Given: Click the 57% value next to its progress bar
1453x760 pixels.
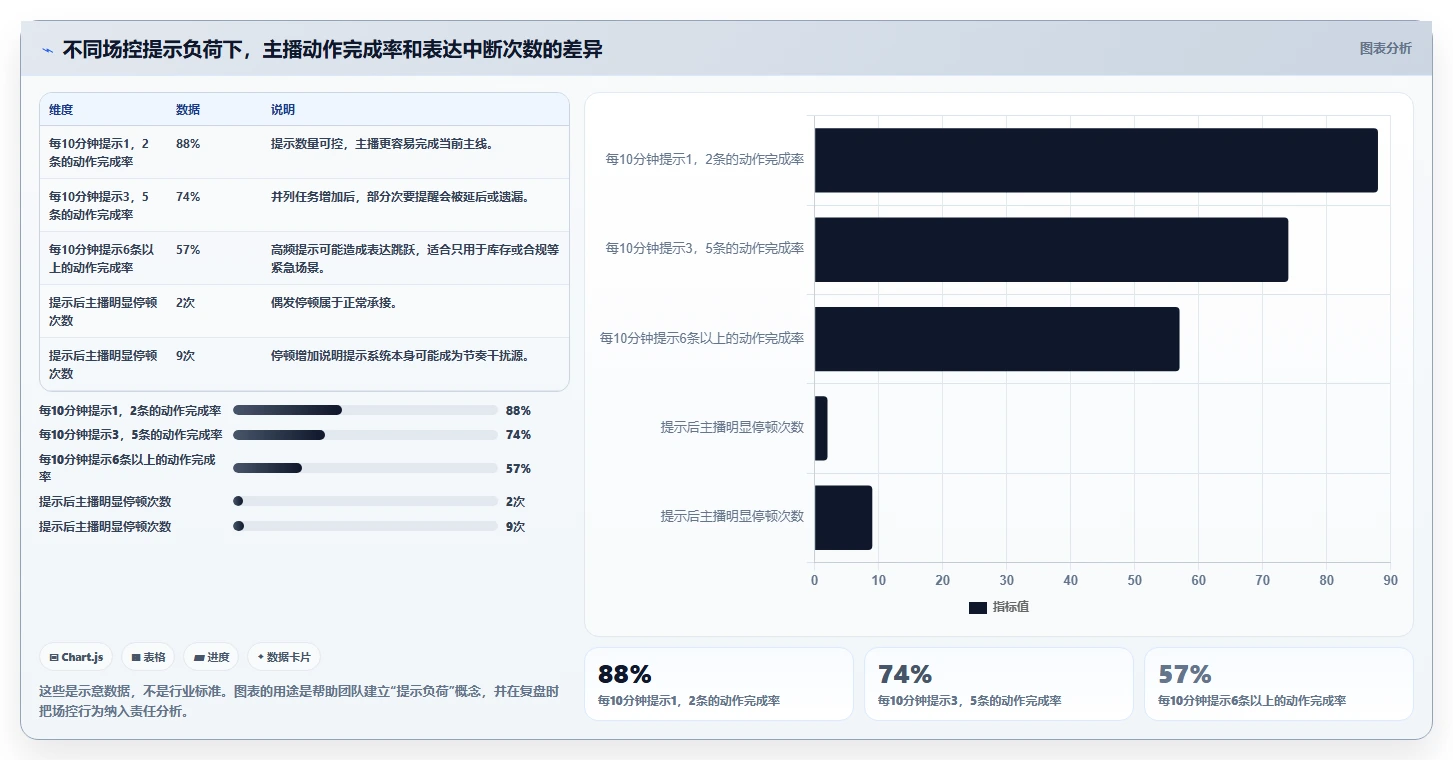Looking at the screenshot, I should 518,469.
